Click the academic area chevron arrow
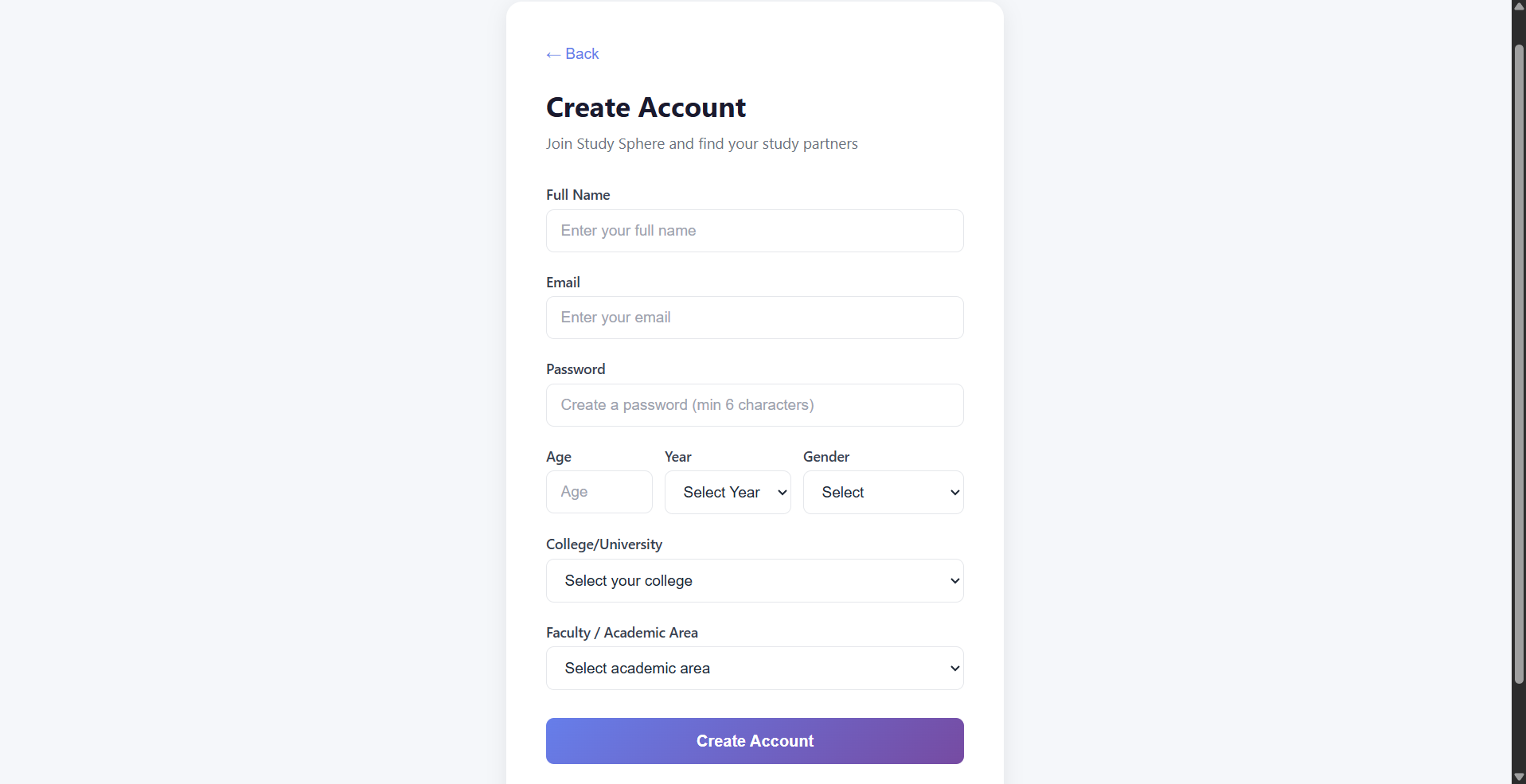Screen dimensions: 1526x784 click(955, 669)
